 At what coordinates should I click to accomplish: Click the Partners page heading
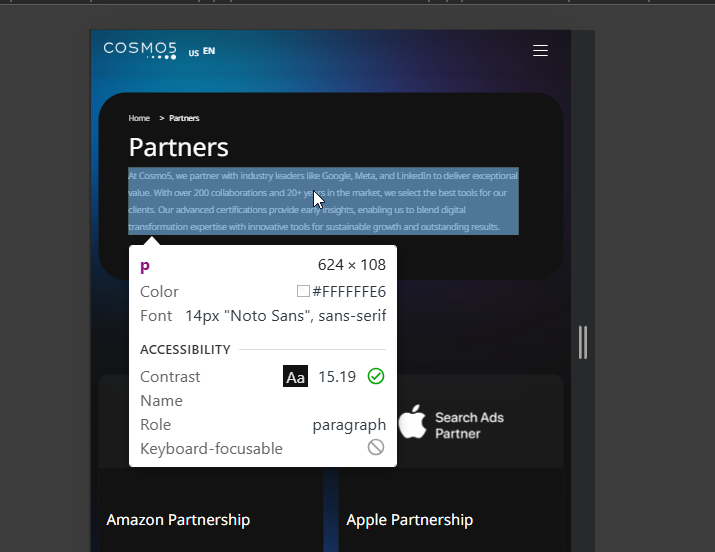[179, 147]
